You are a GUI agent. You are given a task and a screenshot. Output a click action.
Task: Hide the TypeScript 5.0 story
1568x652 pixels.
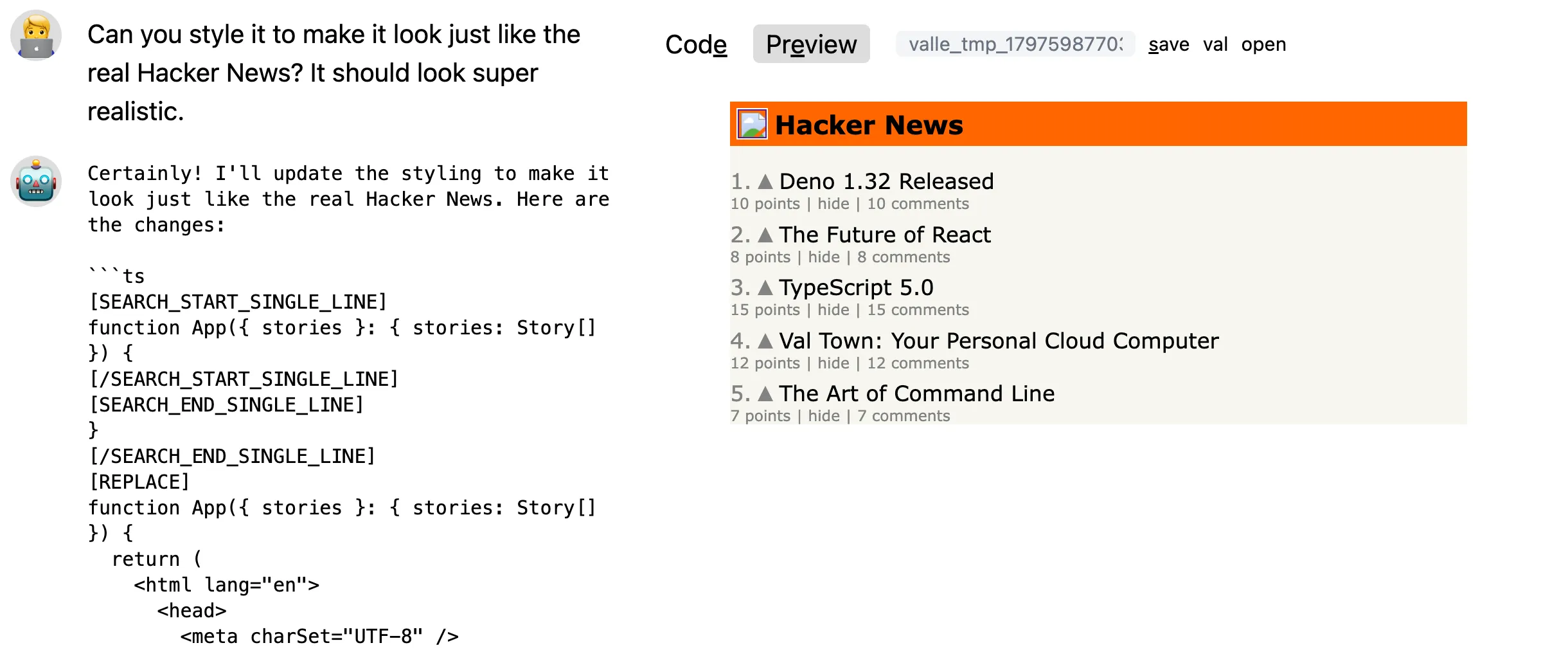click(x=833, y=310)
